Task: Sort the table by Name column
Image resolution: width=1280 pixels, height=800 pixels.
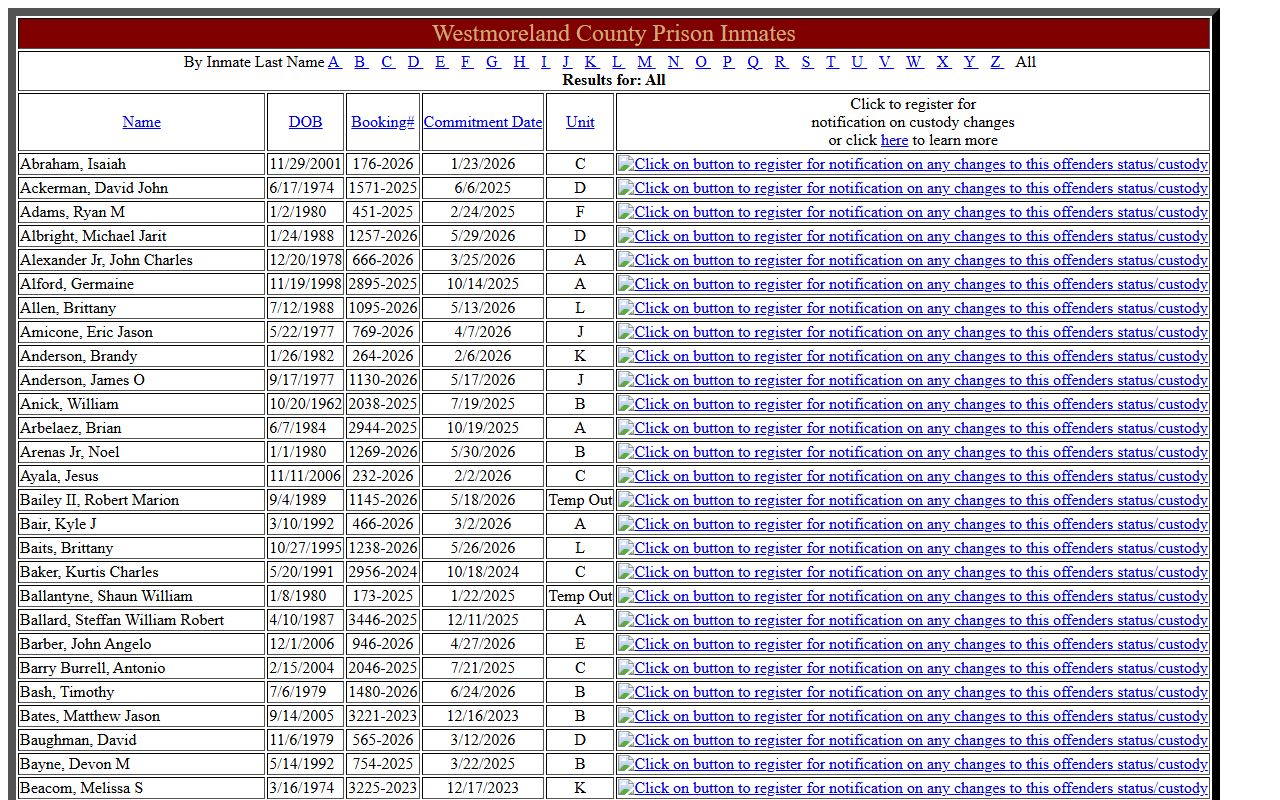Action: [141, 122]
